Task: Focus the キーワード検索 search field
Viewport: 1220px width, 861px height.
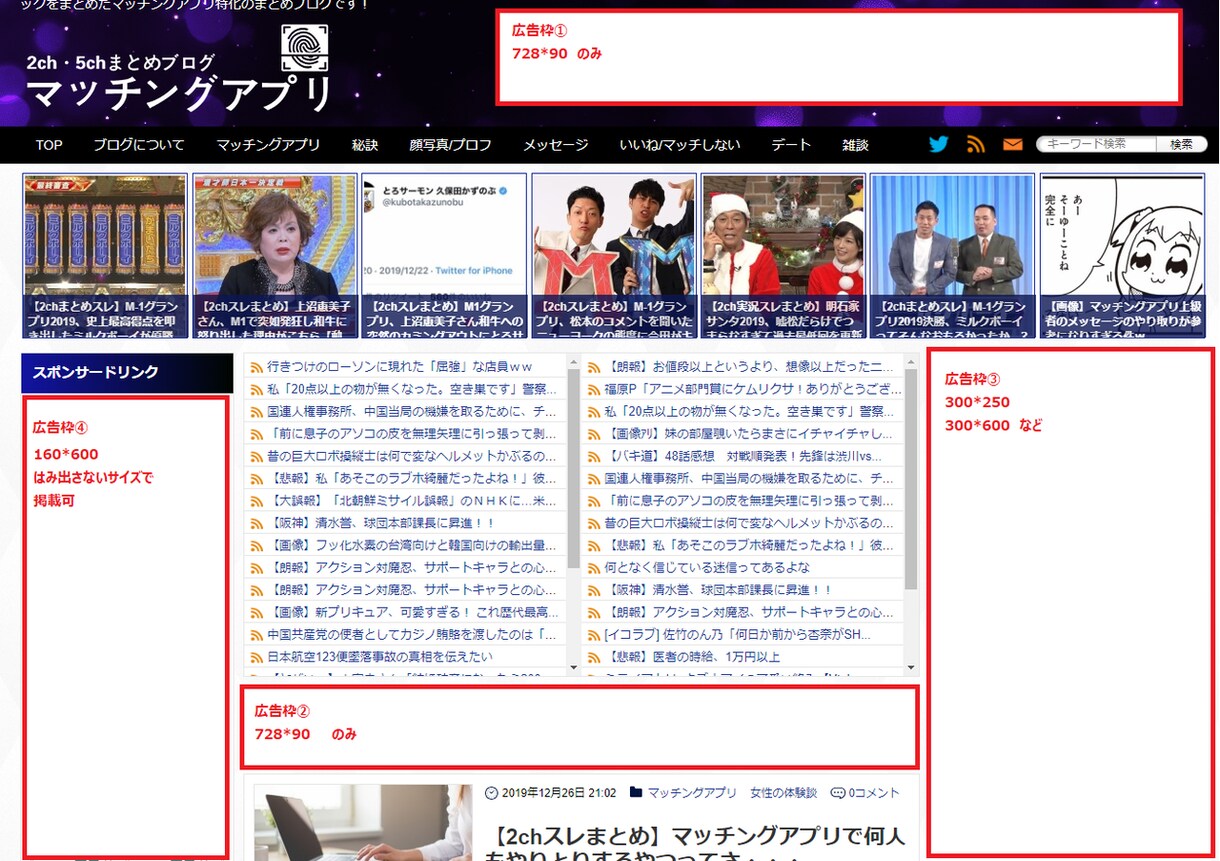Action: point(1096,144)
